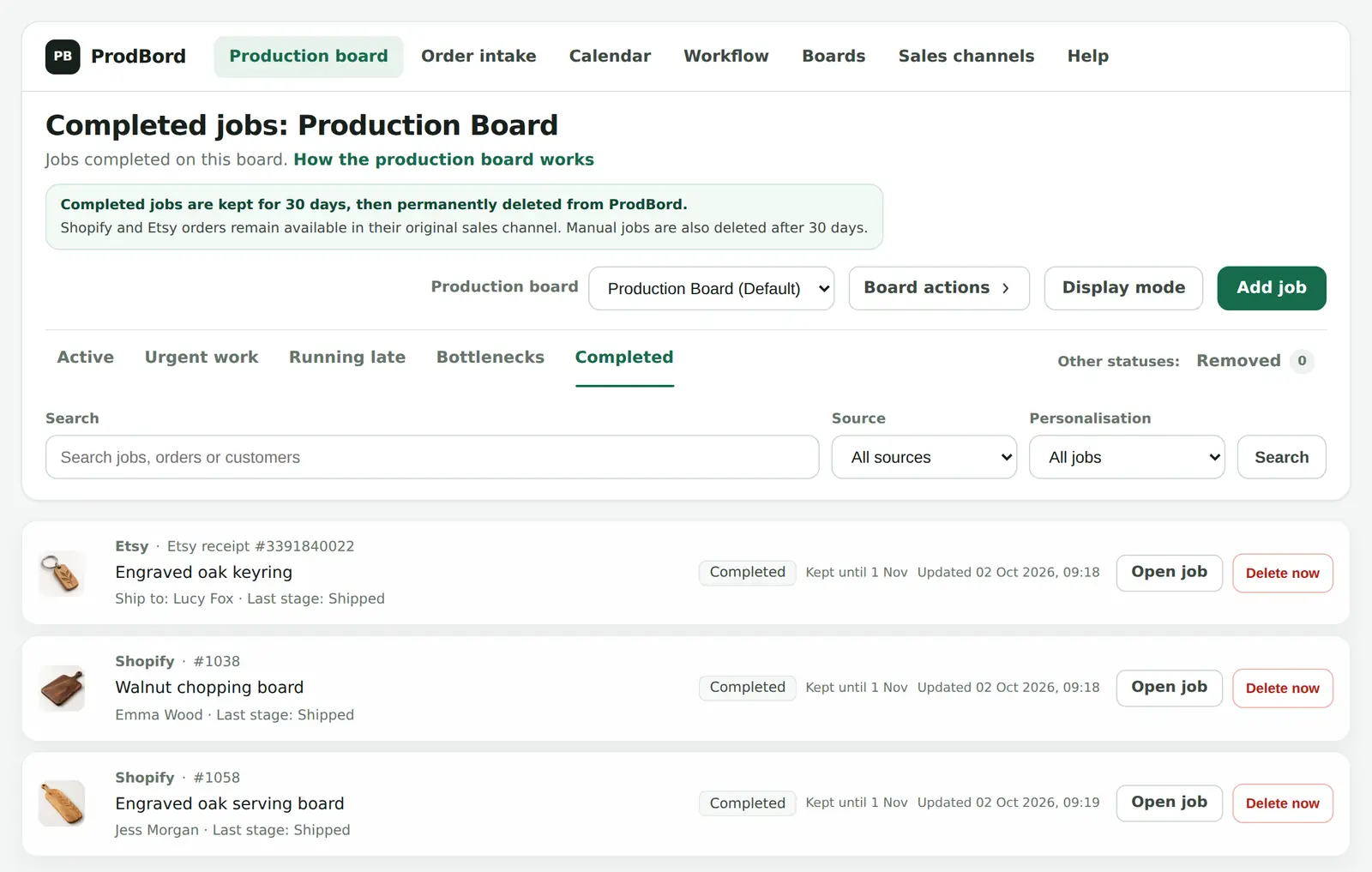Select the Running late tab

click(347, 358)
